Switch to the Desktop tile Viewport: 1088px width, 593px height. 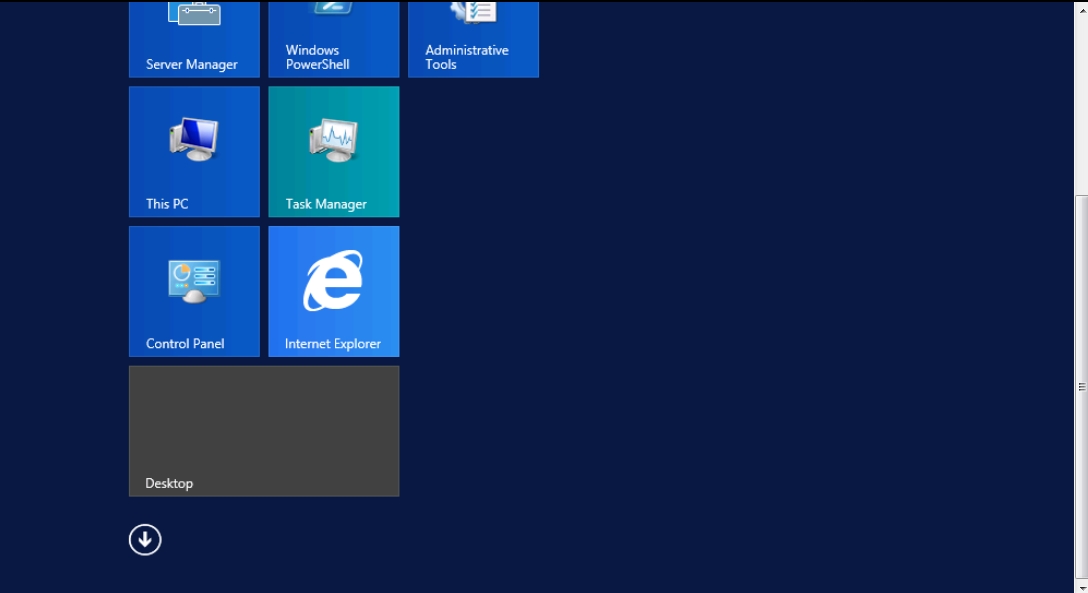(x=264, y=431)
